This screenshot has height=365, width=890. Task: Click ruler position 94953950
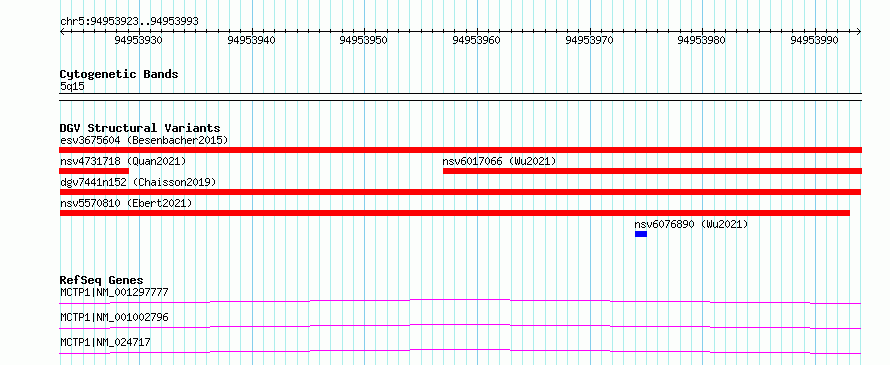pyautogui.click(x=364, y=40)
